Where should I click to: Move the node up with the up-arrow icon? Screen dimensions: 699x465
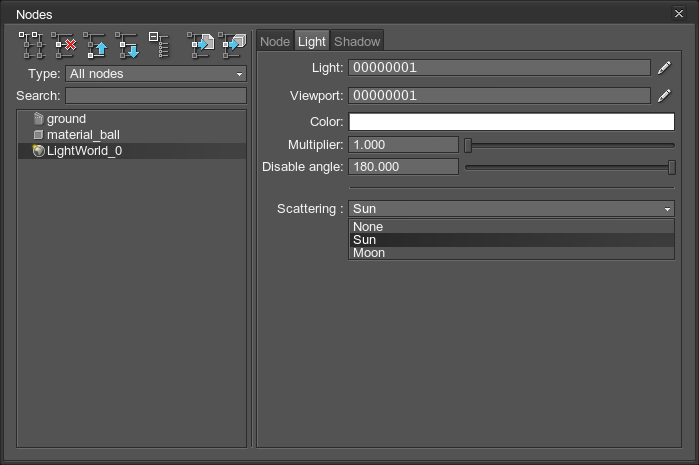pos(97,45)
